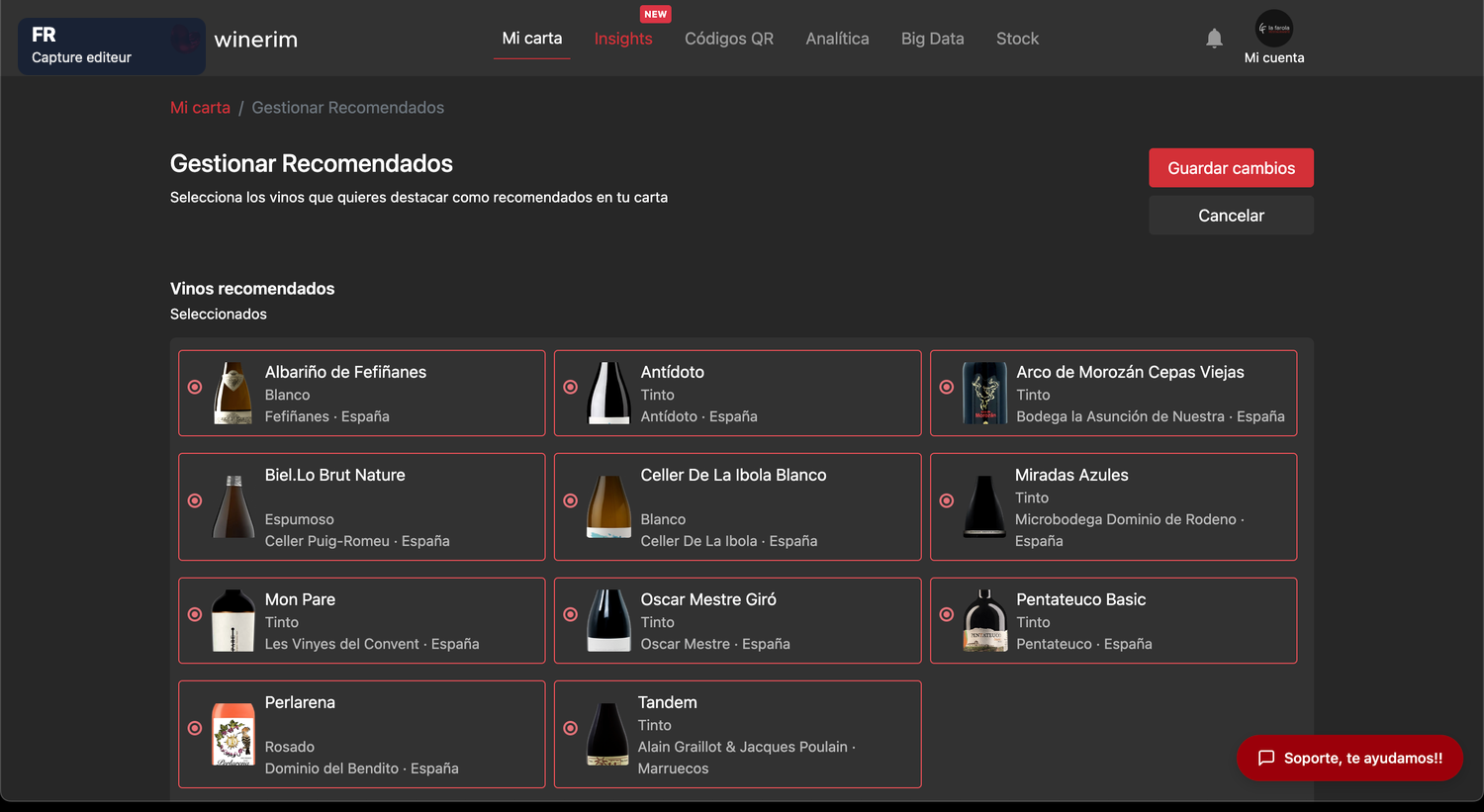The width and height of the screenshot is (1484, 812).
Task: Click the Biel.Lo Brut Nature title
Action: coord(335,475)
